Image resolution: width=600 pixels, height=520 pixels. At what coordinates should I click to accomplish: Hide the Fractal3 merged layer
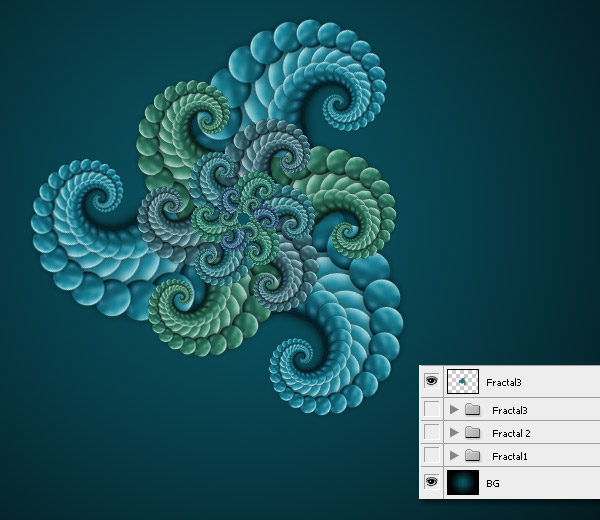432,381
